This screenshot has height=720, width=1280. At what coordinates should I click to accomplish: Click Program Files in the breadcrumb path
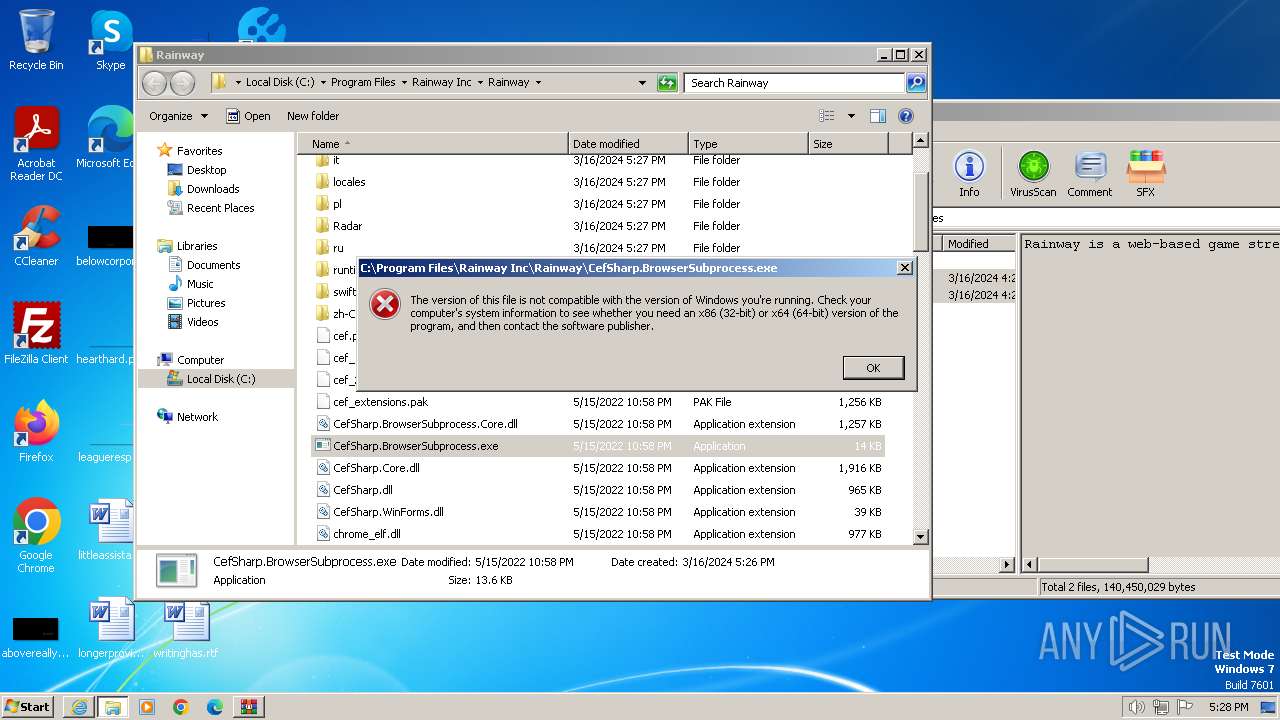point(363,82)
